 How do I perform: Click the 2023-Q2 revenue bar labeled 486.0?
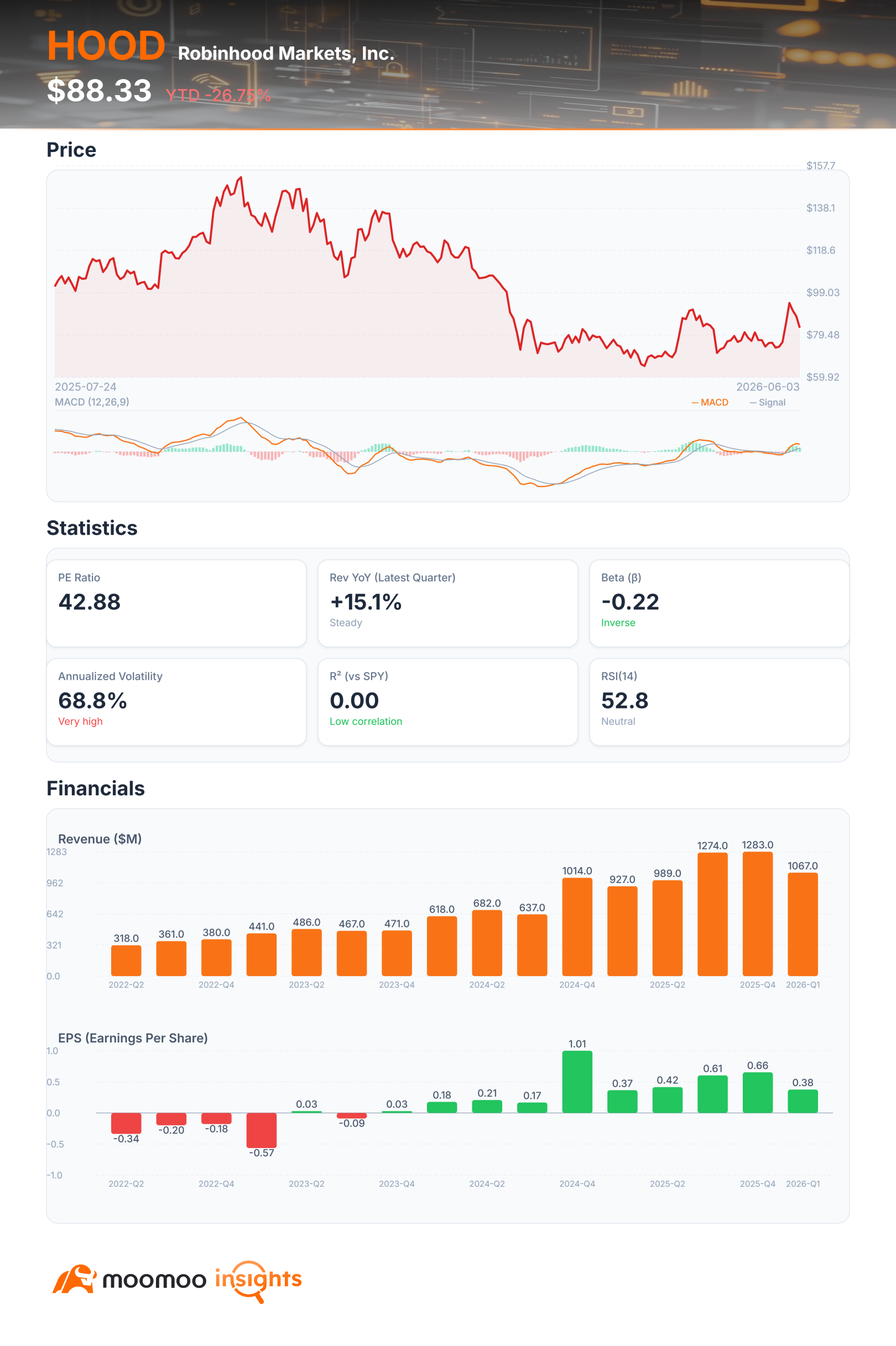click(x=307, y=952)
